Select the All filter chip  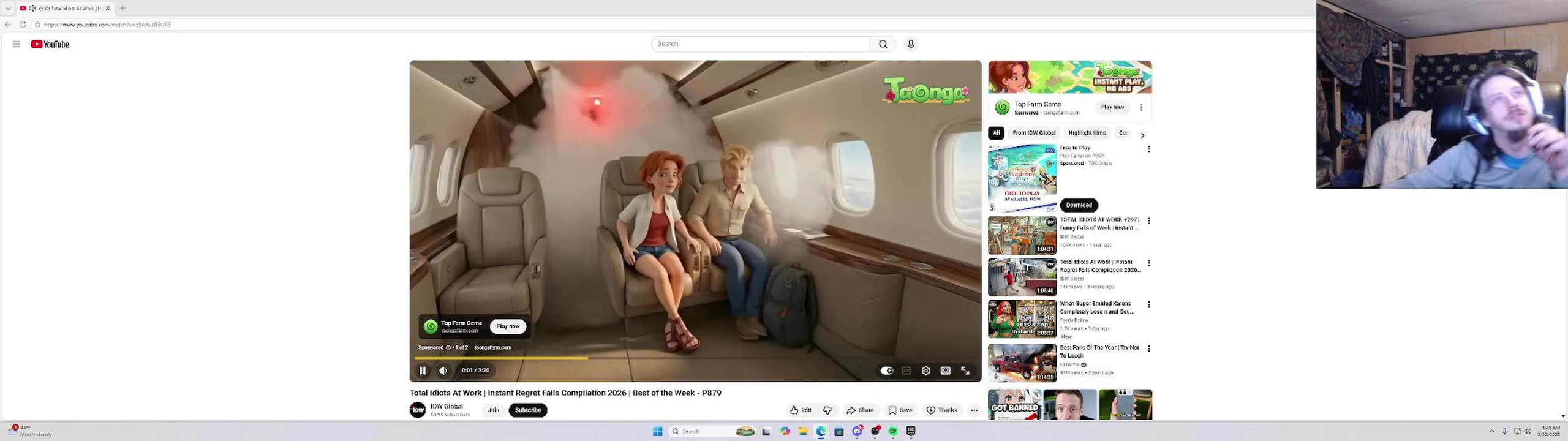click(x=996, y=133)
